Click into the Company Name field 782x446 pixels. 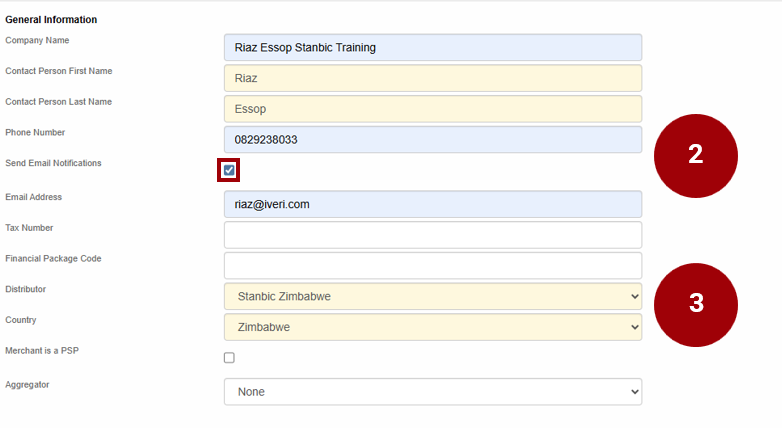point(433,47)
